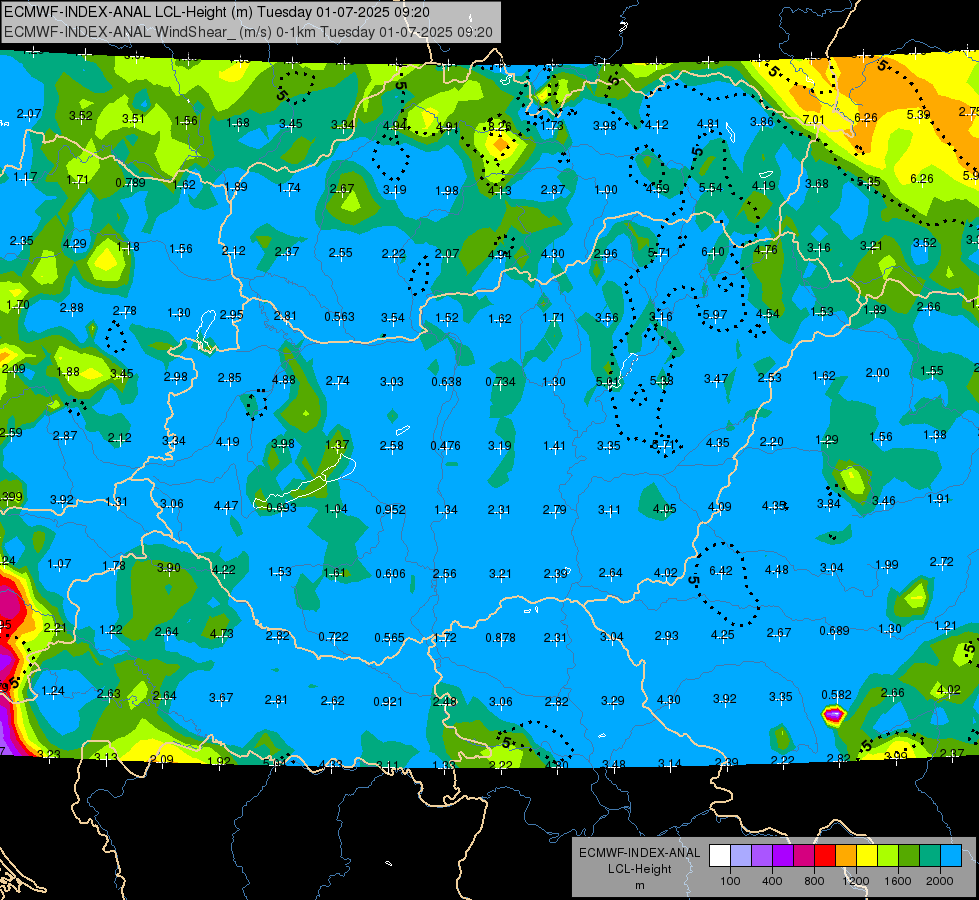Click the wind shear value 4.09
Screen dimensions: 979x900
pyautogui.click(x=719, y=507)
